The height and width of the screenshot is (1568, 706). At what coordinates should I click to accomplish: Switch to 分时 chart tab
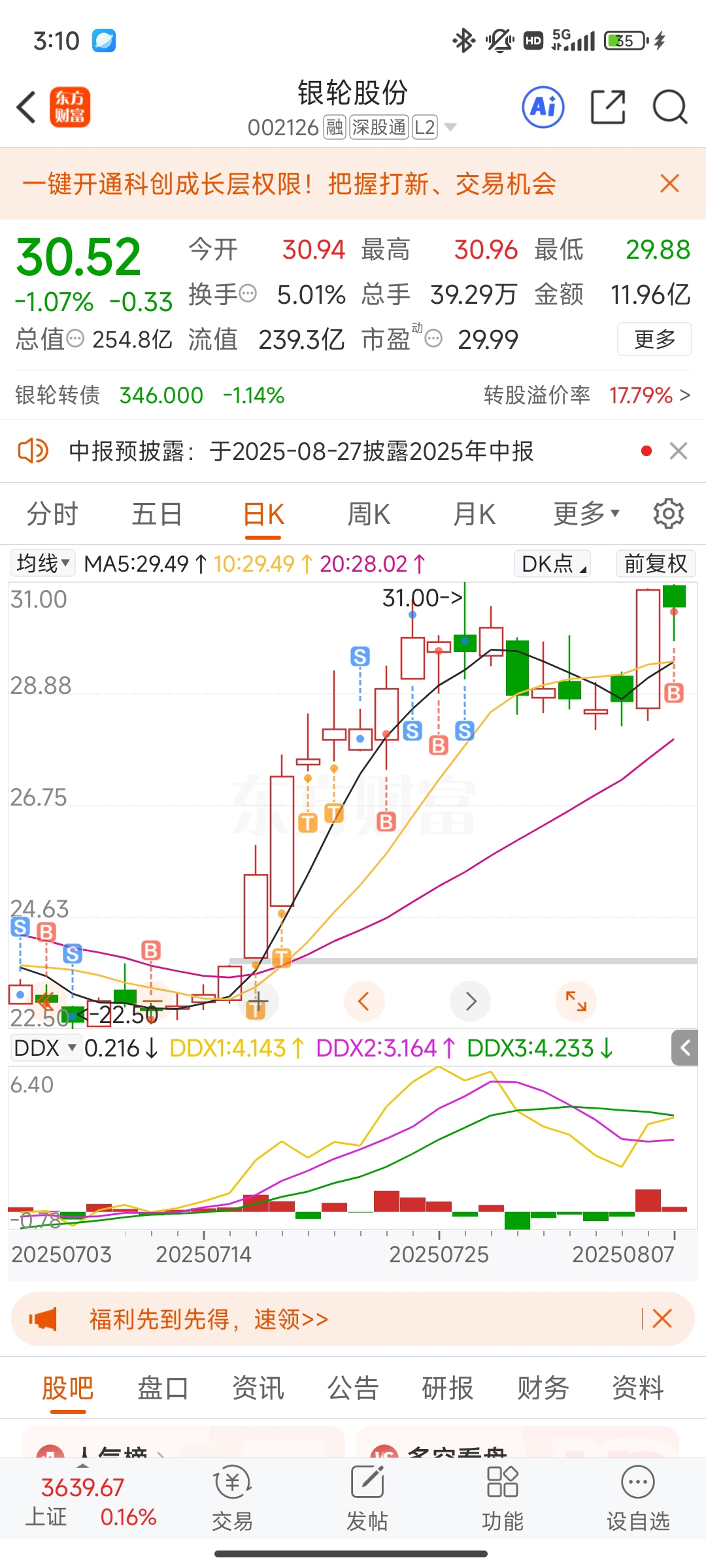pos(52,514)
